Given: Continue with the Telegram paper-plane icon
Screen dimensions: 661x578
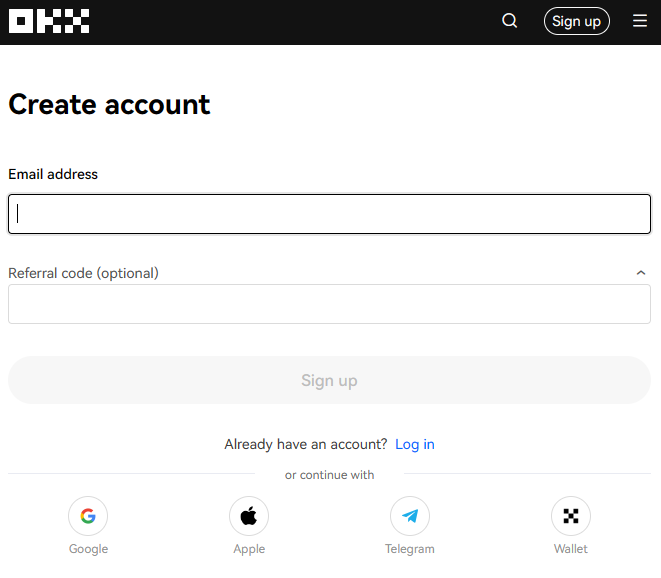Looking at the screenshot, I should pos(410,516).
